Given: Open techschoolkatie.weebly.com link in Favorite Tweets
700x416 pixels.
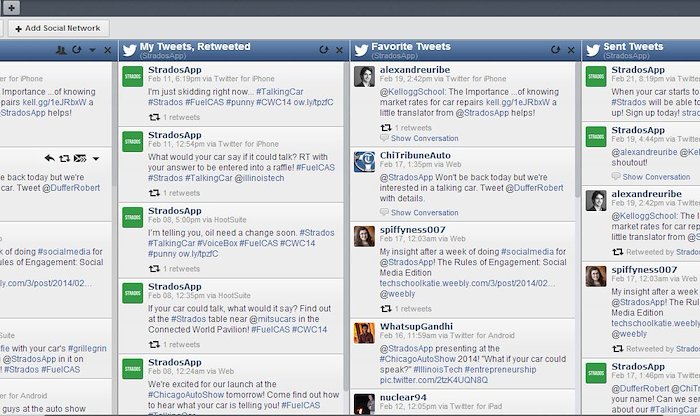Looking at the screenshot, I should pyautogui.click(x=467, y=283).
